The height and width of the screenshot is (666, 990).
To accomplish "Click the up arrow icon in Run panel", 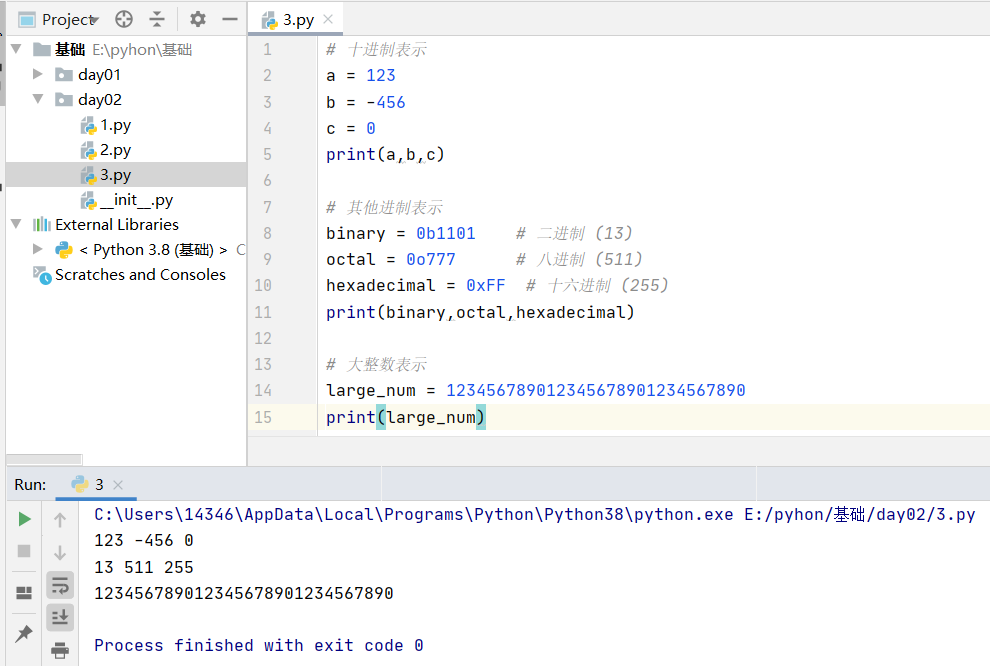I will 59,519.
